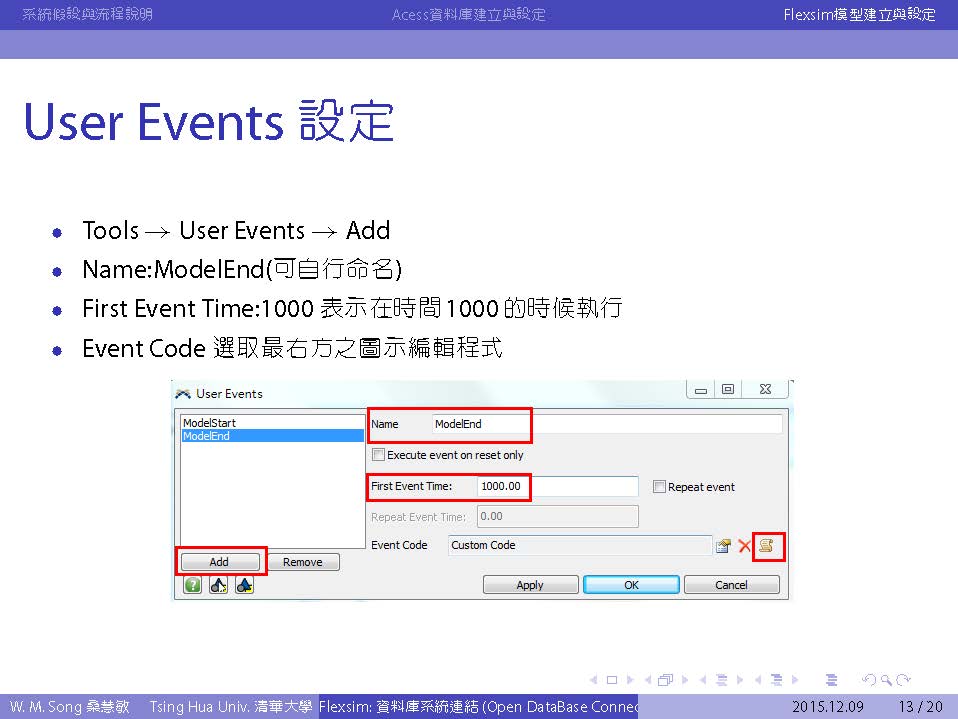Go to Flexsim模型建立與設定 section in header

tap(860, 14)
